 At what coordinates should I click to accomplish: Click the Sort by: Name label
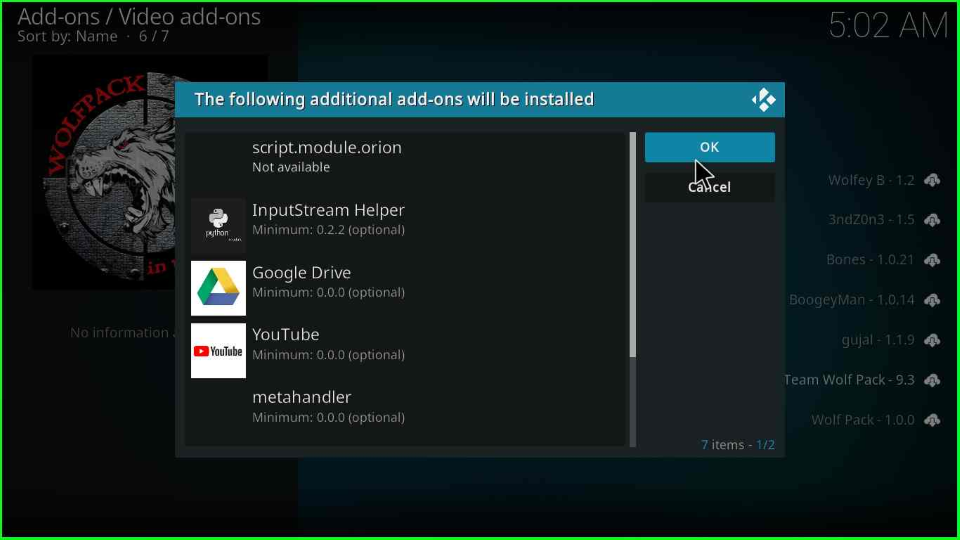tap(67, 37)
